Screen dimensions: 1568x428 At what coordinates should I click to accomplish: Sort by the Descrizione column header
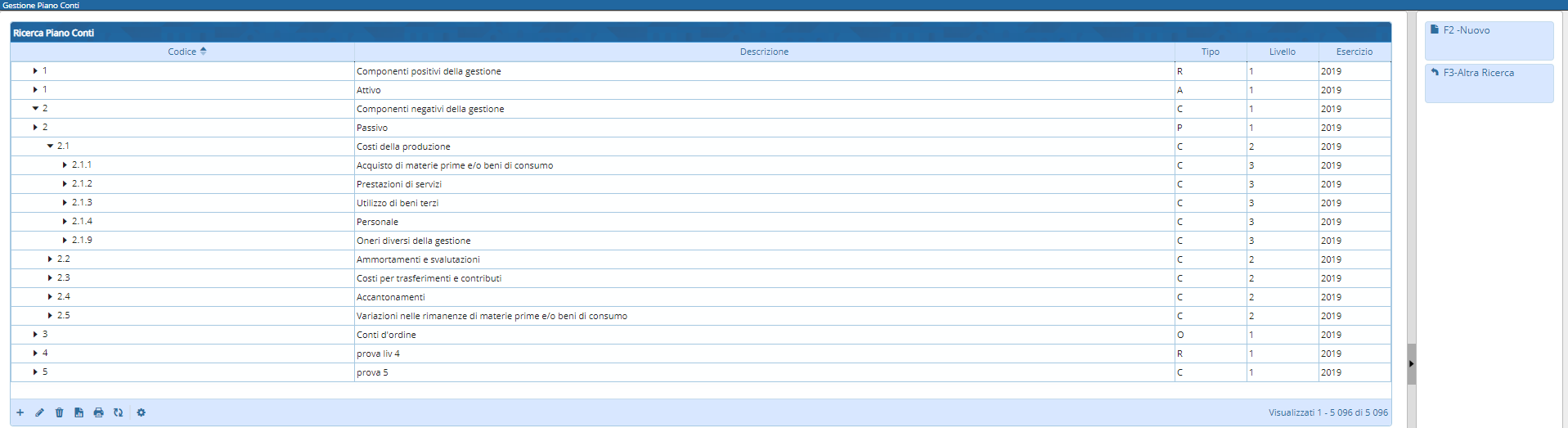point(764,52)
